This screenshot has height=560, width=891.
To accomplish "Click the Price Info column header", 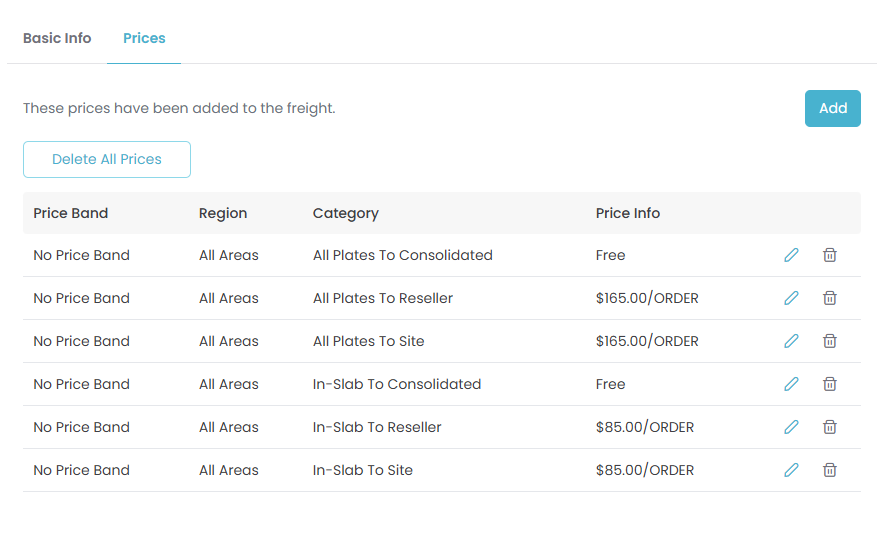I will [x=627, y=213].
